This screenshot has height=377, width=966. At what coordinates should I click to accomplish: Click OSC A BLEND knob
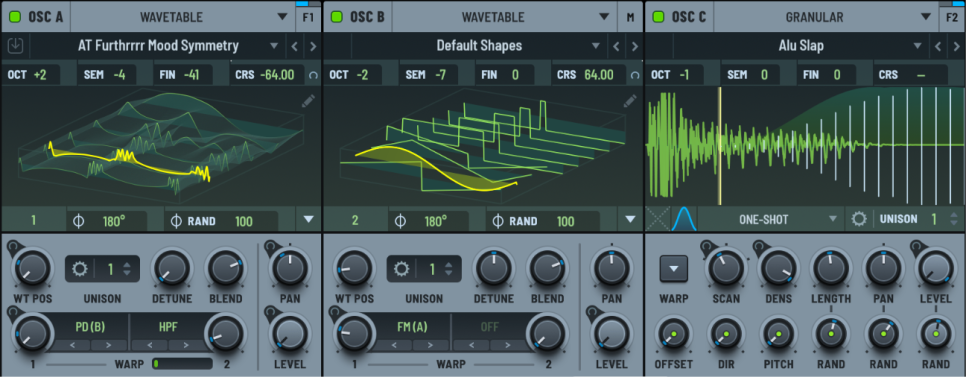tap(225, 269)
